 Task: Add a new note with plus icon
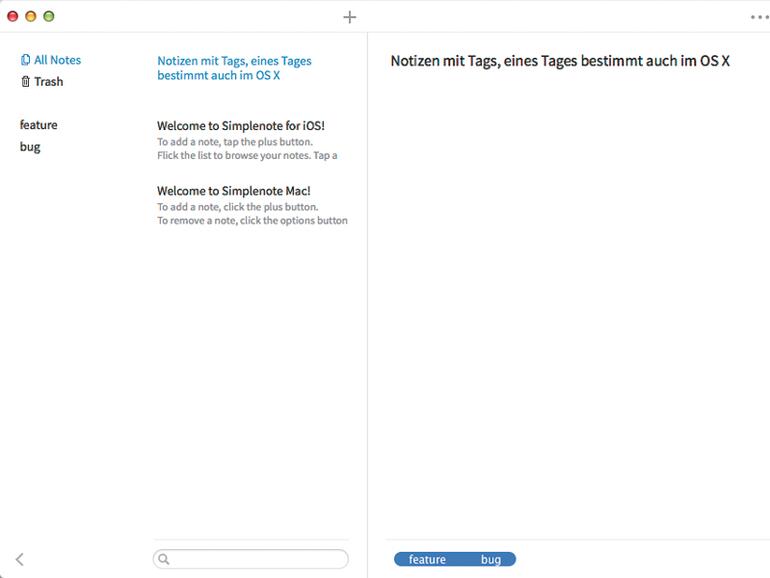[x=349, y=17]
